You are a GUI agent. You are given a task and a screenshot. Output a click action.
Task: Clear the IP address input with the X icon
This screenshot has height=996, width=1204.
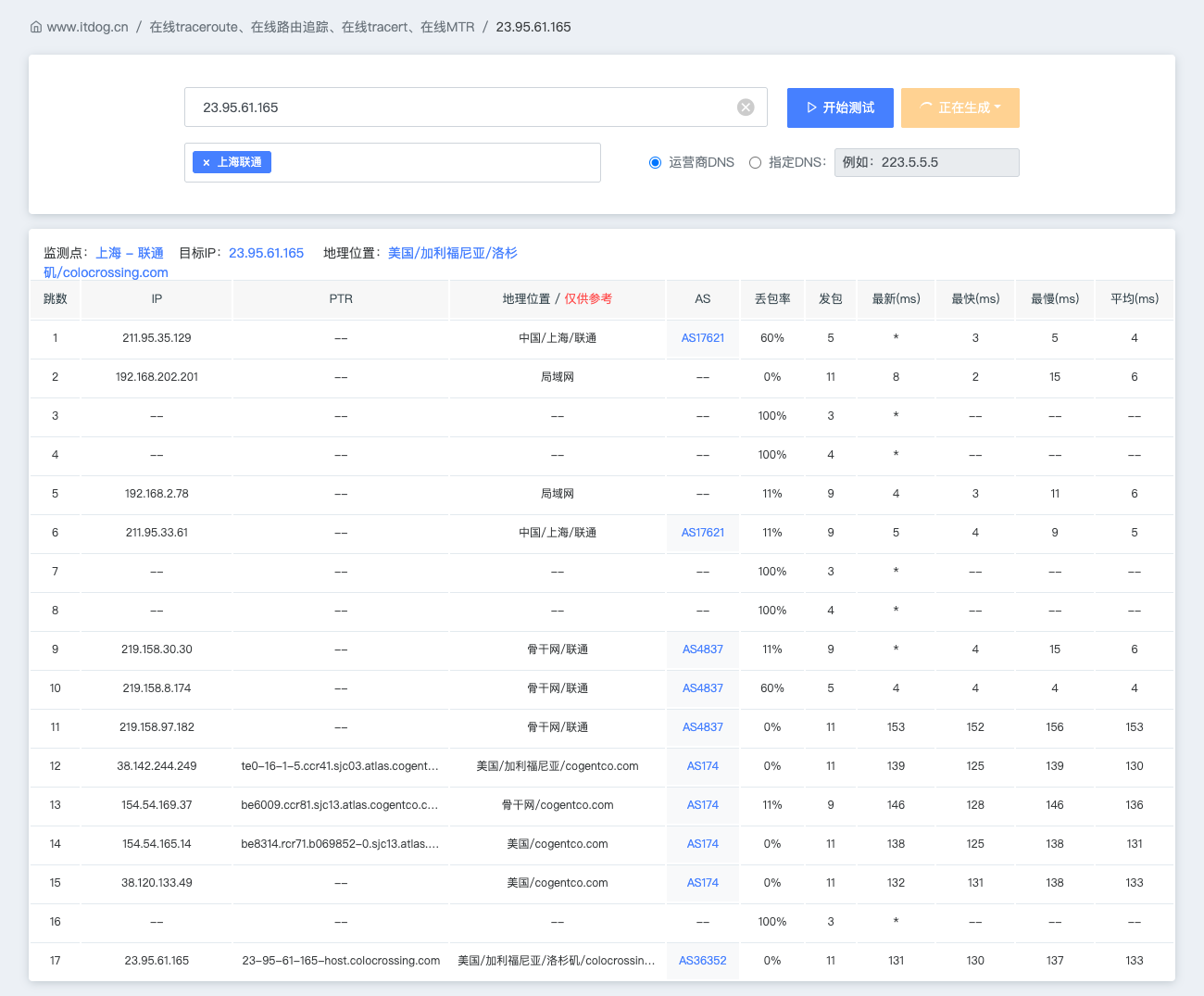click(x=746, y=107)
